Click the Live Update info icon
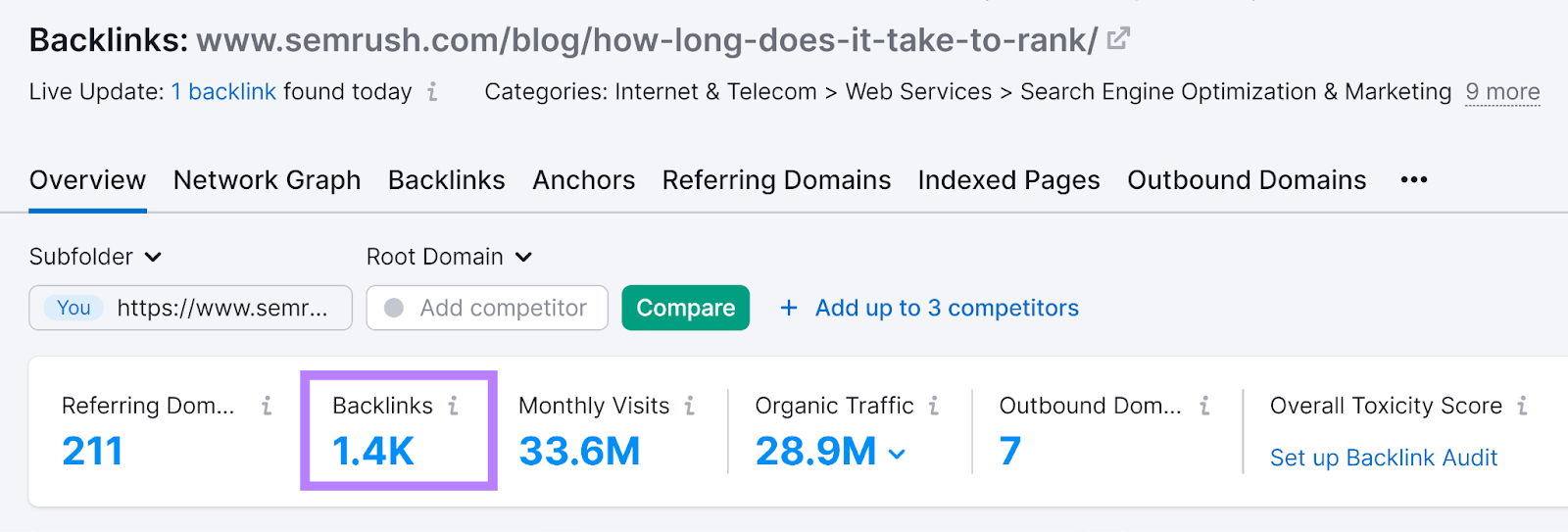Image resolution: width=1568 pixels, height=532 pixels. point(432,92)
